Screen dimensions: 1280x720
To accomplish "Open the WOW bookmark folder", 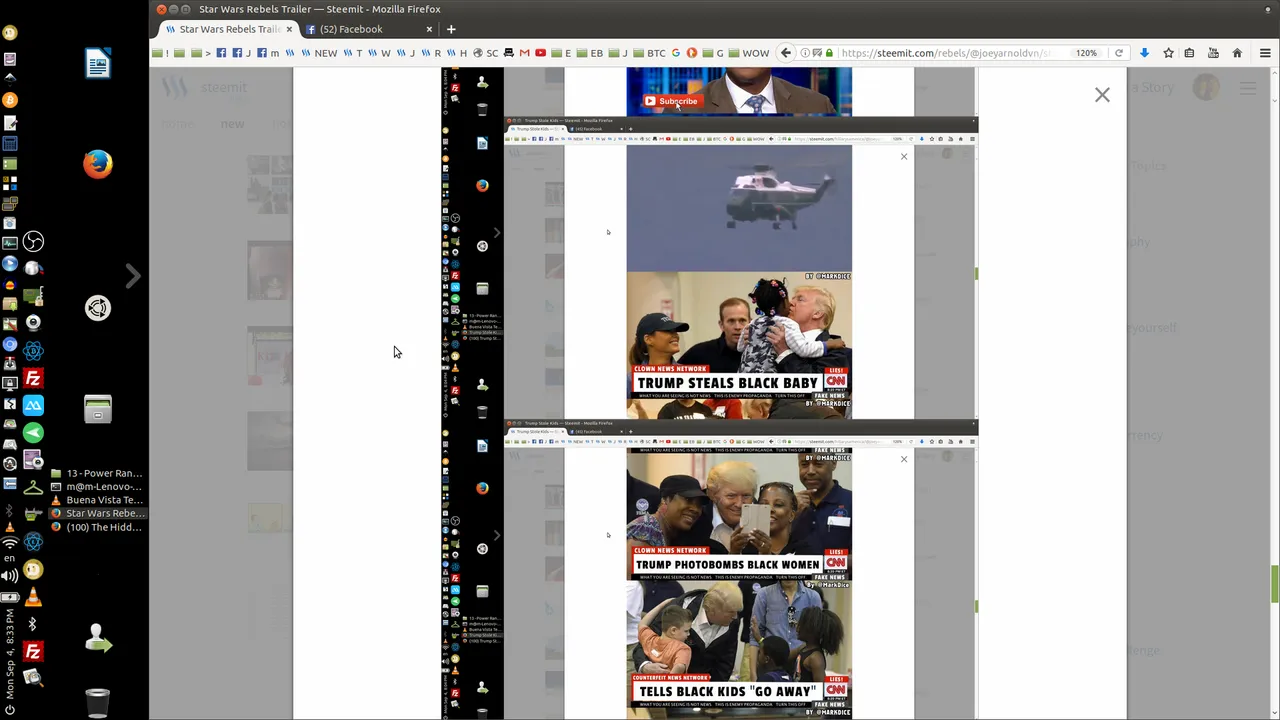I will (749, 53).
